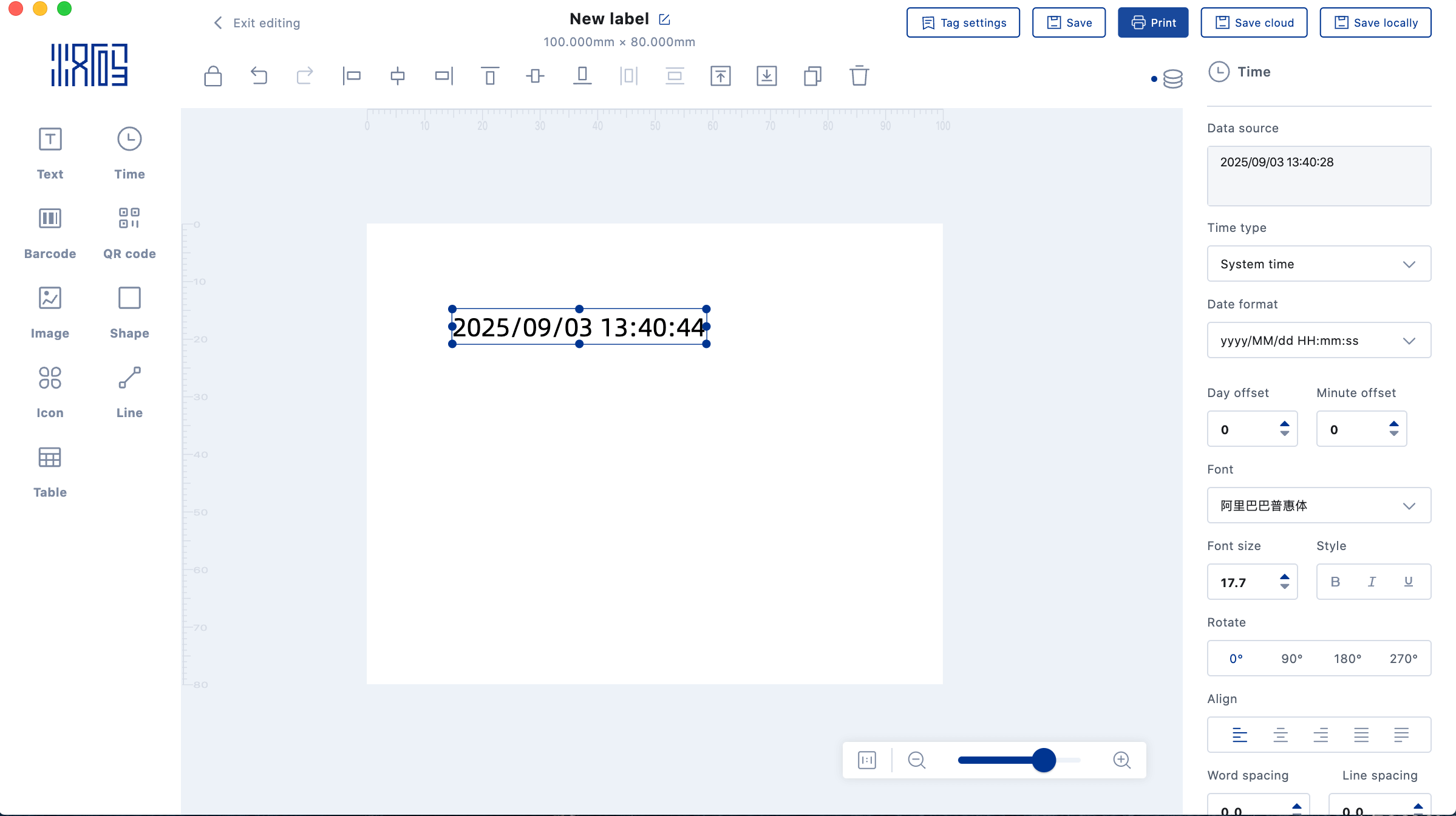Click the lock element icon in toolbar

point(213,76)
